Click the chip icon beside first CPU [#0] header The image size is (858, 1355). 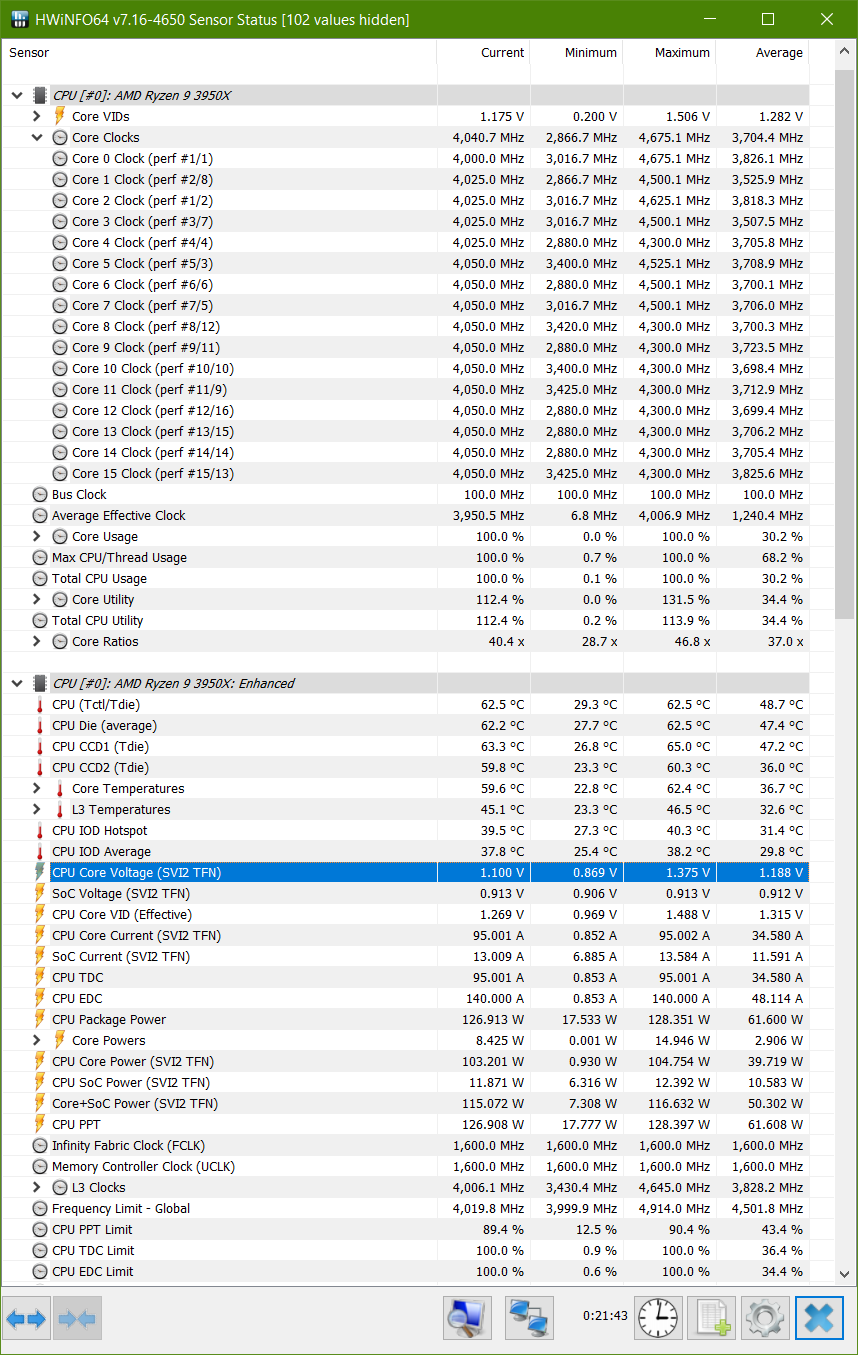coord(40,96)
